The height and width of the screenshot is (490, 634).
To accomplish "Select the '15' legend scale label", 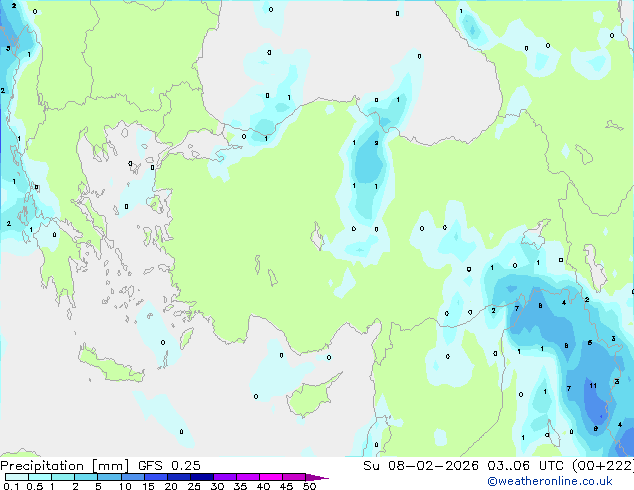I will (x=148, y=486).
